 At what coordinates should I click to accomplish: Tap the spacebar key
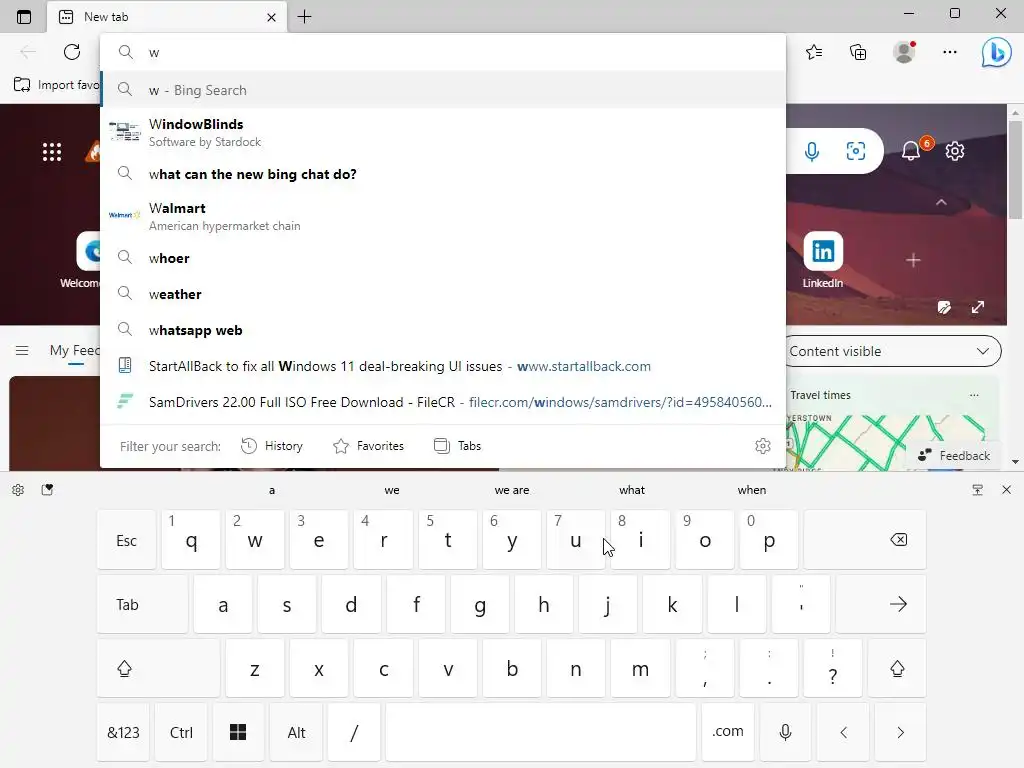541,732
